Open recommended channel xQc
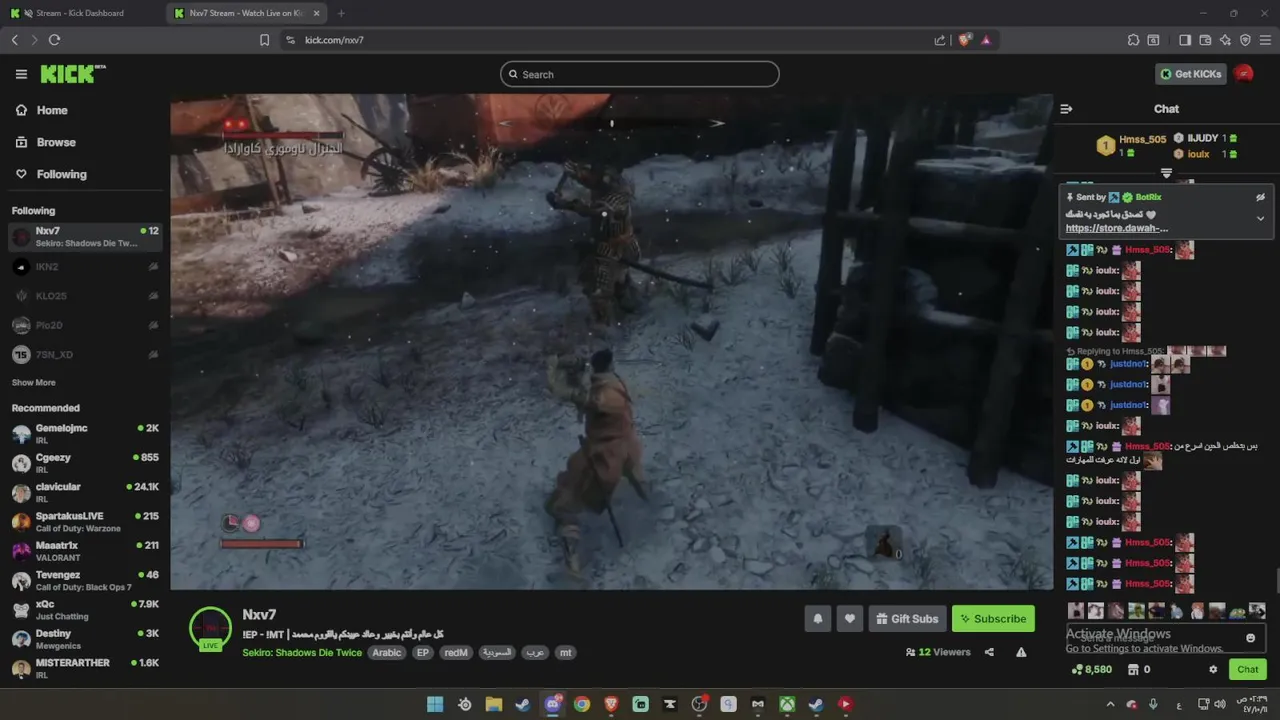 click(x=85, y=610)
